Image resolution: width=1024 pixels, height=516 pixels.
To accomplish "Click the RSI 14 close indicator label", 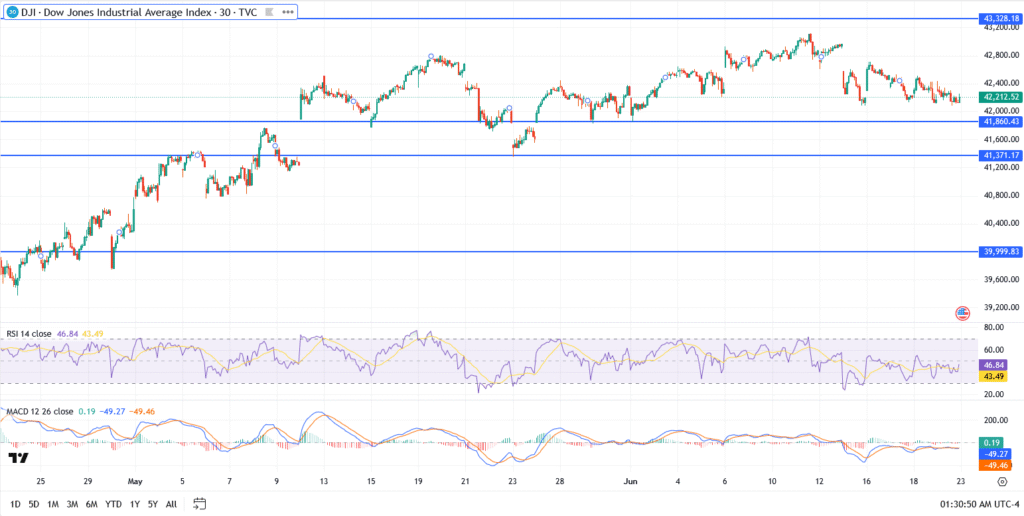I will [x=27, y=333].
